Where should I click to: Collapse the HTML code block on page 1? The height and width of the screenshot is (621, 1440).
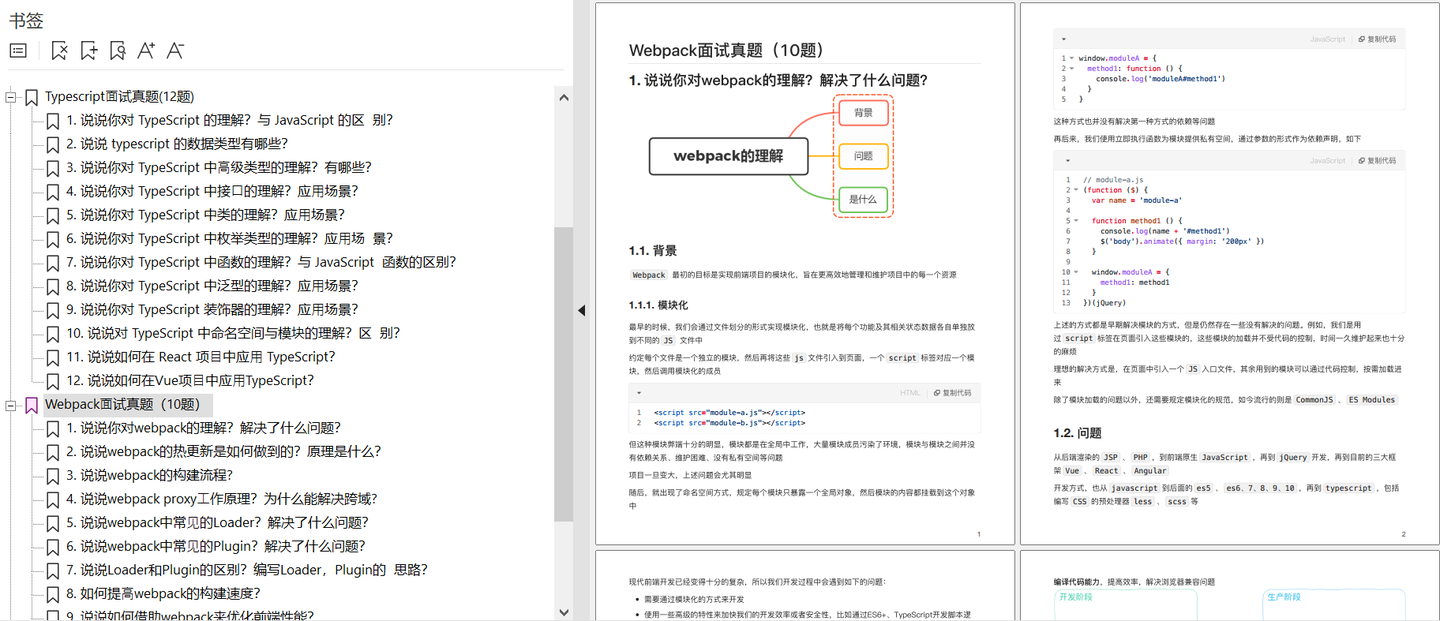coord(639,393)
